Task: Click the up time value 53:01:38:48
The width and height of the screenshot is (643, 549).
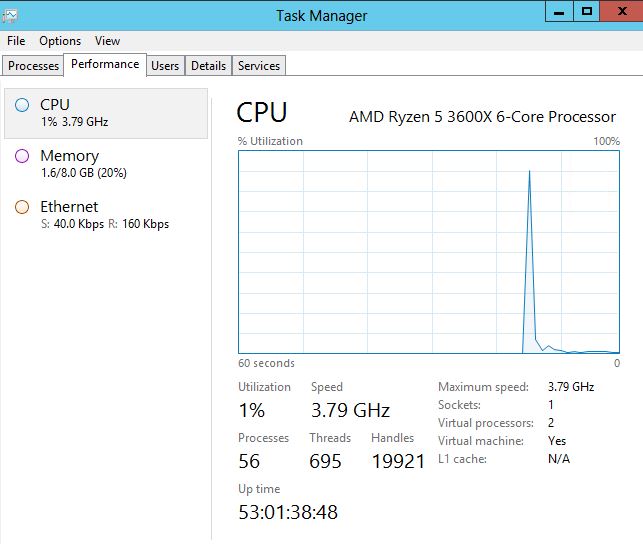Action: pos(288,512)
